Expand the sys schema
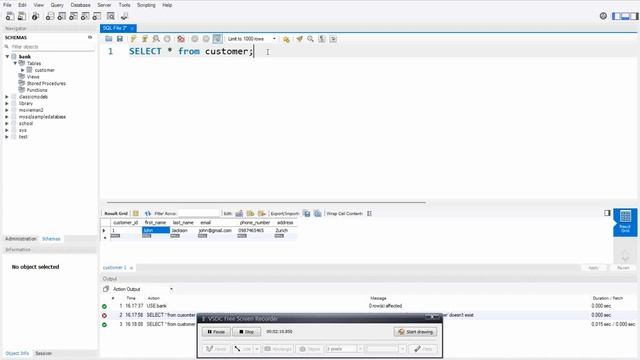The width and height of the screenshot is (640, 360). click(x=7, y=130)
